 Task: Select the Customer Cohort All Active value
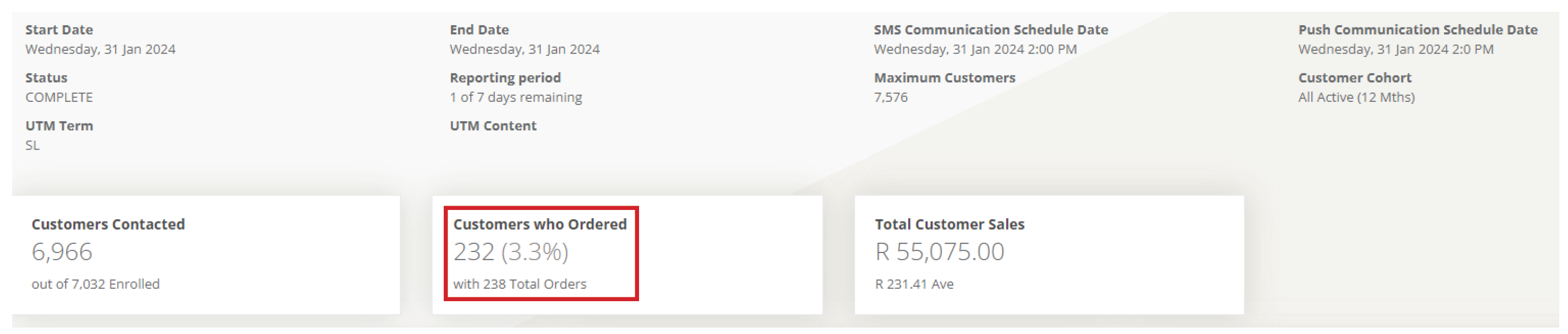(x=1356, y=97)
